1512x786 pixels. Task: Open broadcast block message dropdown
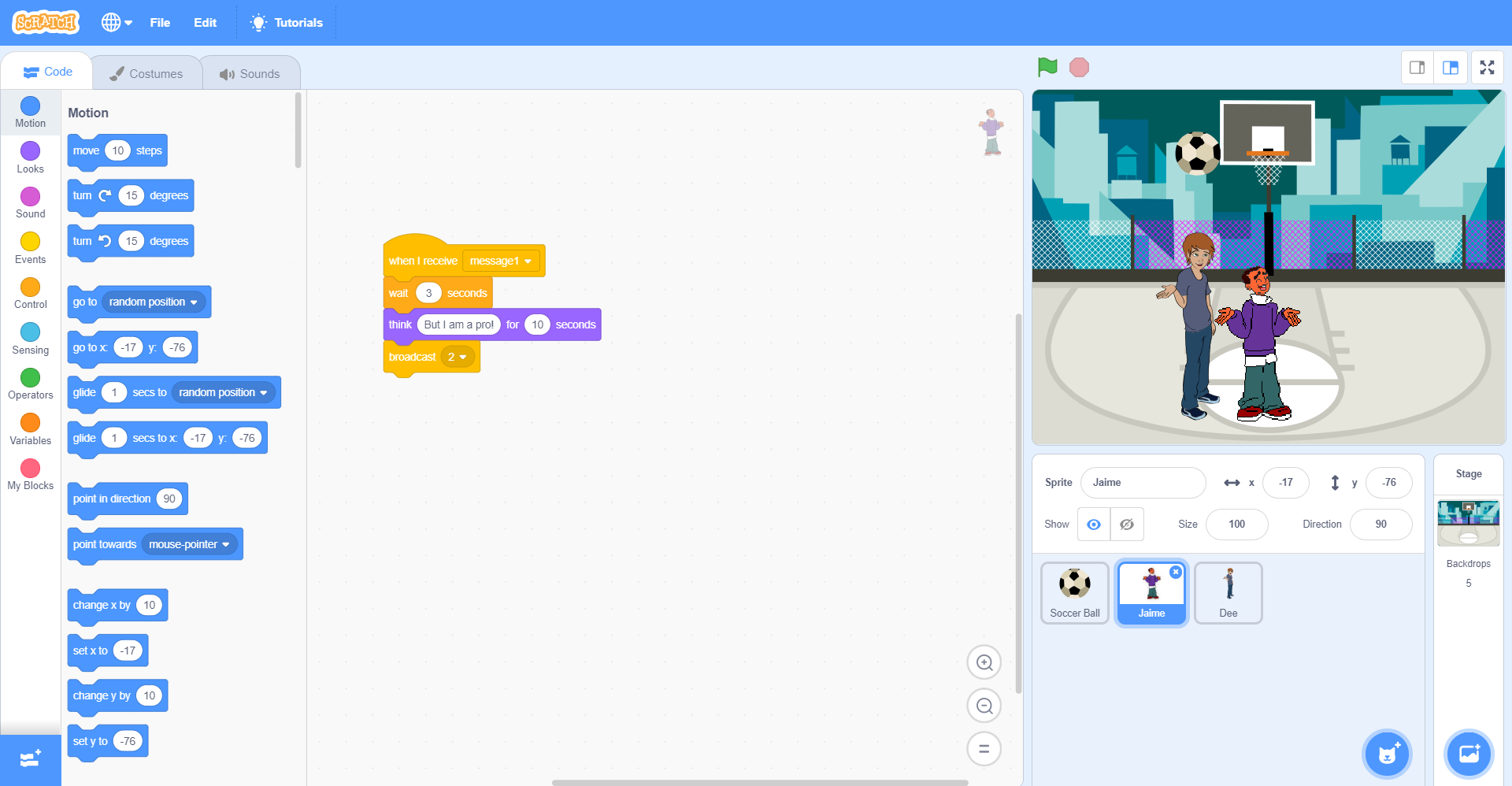click(458, 357)
